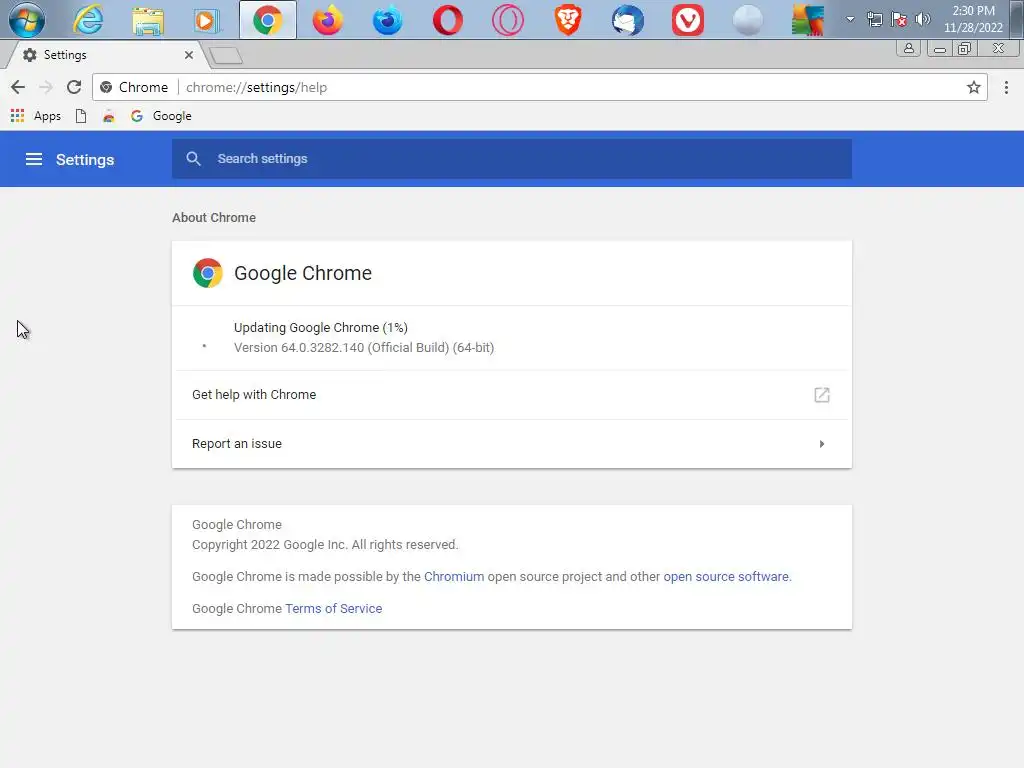Open Chrome's three-dot customize menu
The image size is (1024, 768).
tap(1006, 87)
